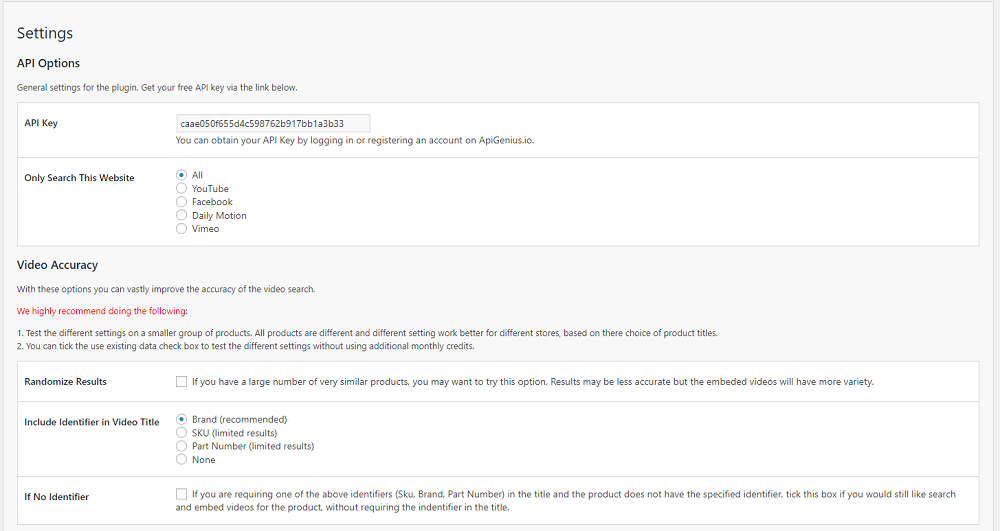Choose None for identifier in video title
Screen dimensions: 1000x531
(x=181, y=460)
